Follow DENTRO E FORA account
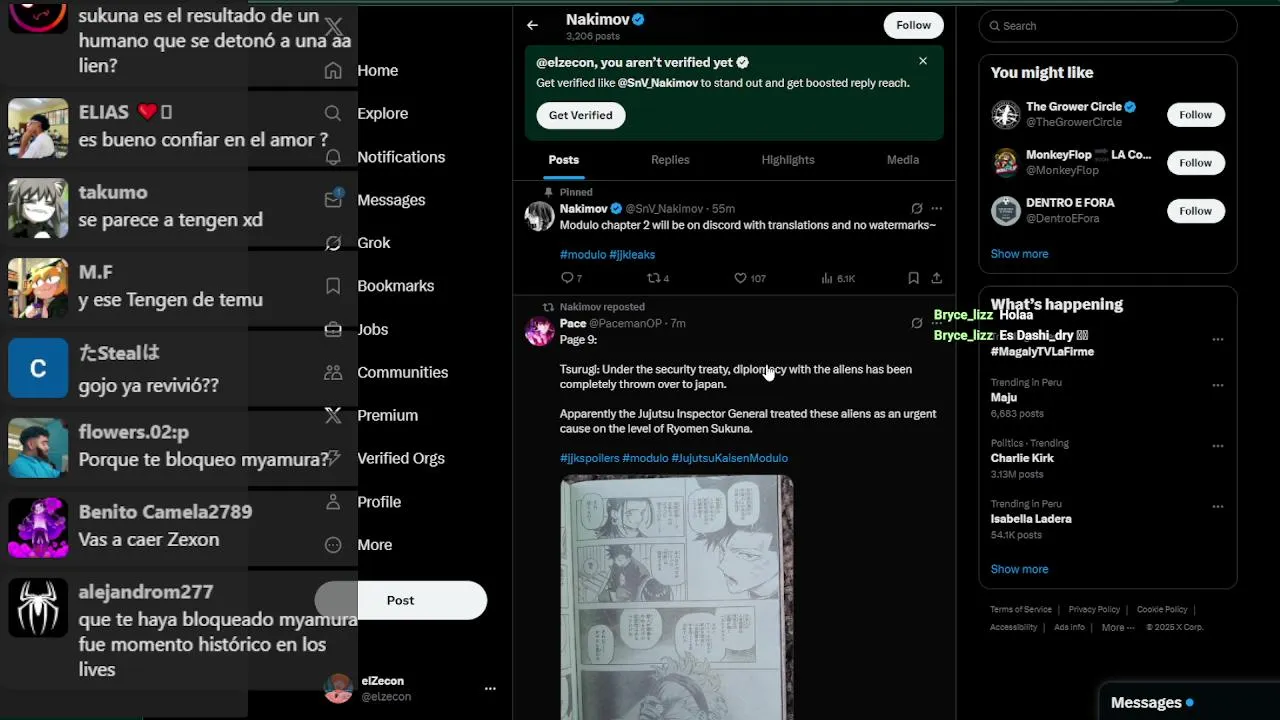Image resolution: width=1280 pixels, height=720 pixels. 1195,211
